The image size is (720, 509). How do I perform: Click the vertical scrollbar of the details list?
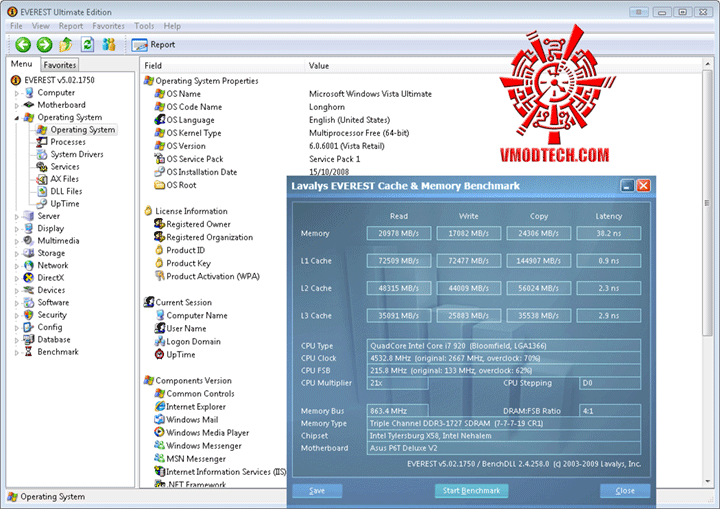coord(707,204)
